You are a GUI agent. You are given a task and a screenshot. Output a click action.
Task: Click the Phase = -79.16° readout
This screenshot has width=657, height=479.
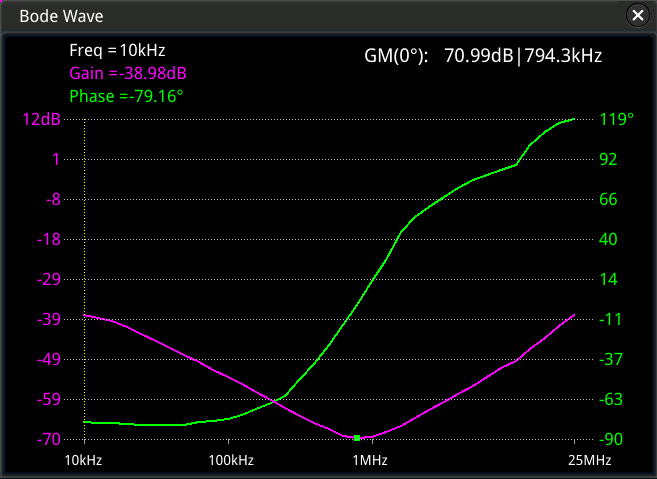tap(126, 96)
